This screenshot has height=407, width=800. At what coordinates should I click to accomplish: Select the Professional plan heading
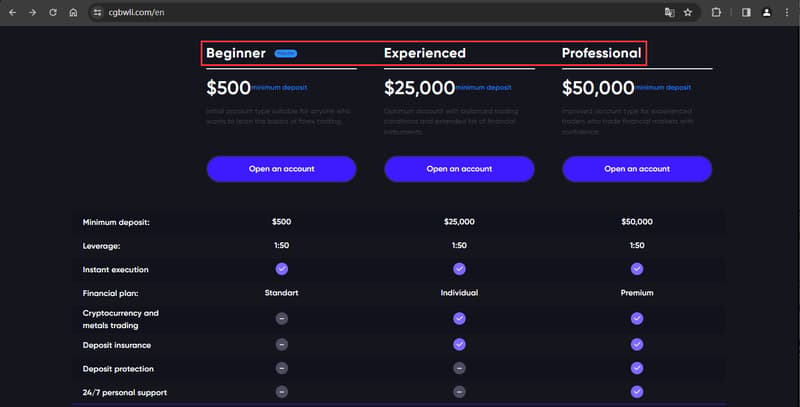tap(602, 53)
